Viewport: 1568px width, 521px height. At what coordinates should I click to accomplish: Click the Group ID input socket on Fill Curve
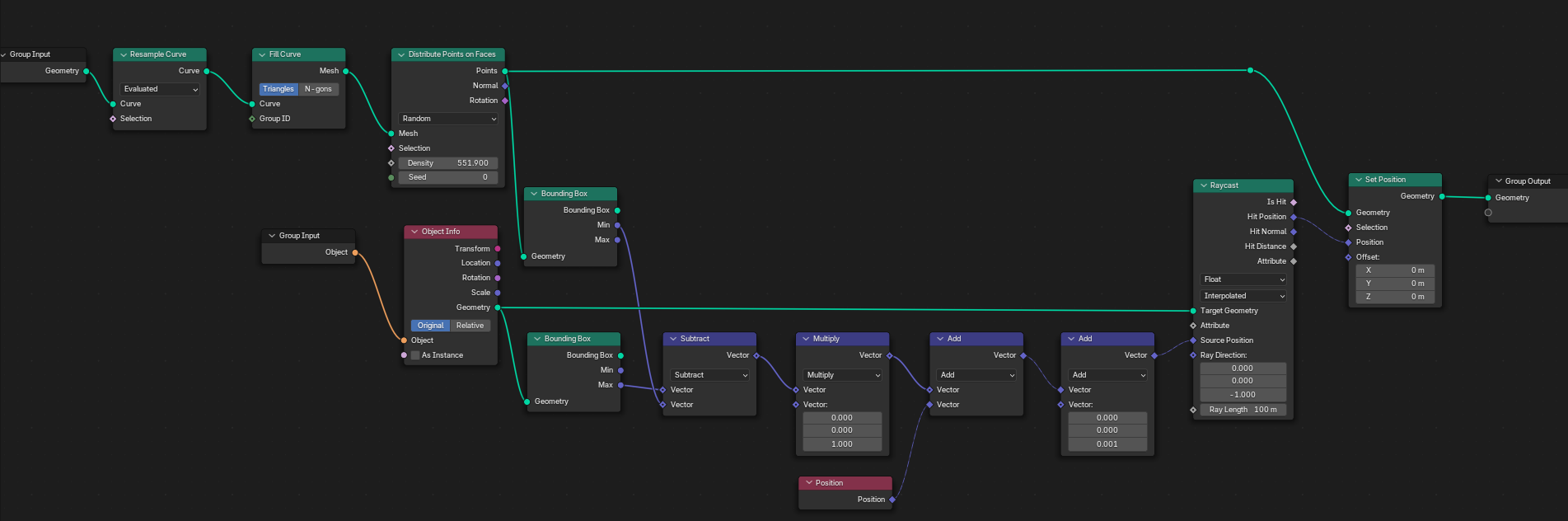coord(252,119)
